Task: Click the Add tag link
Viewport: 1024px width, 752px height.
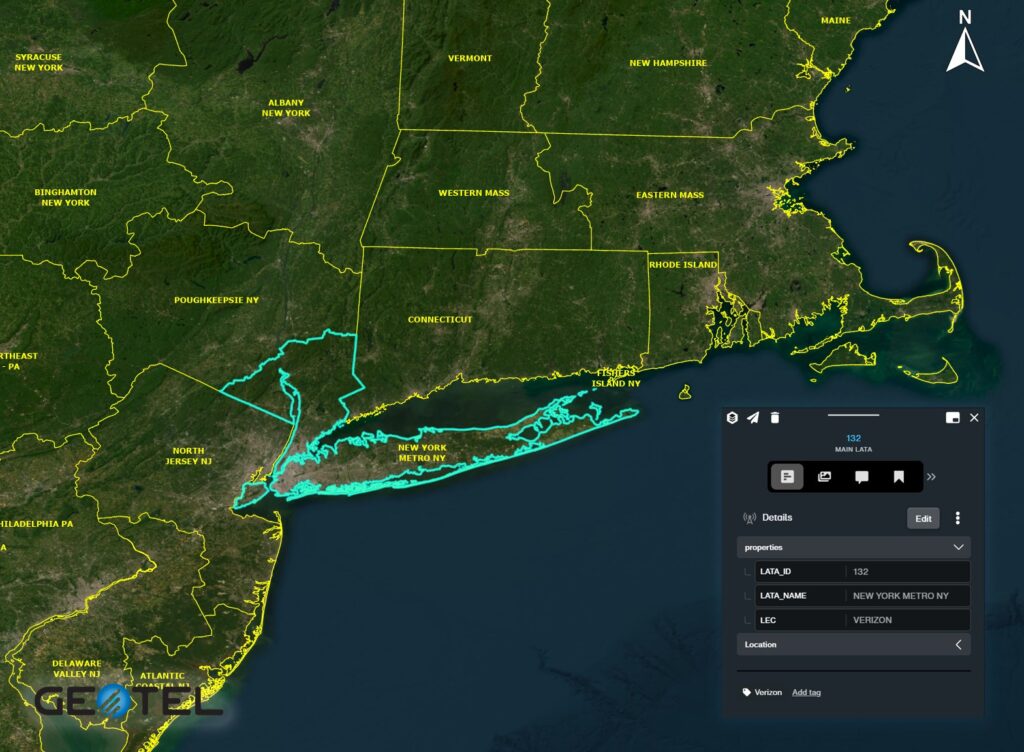Action: pos(806,692)
